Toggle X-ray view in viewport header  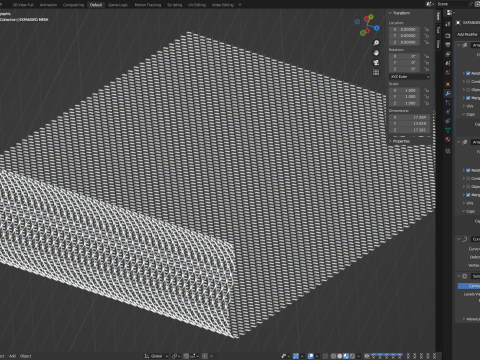pyautogui.click(x=325, y=356)
